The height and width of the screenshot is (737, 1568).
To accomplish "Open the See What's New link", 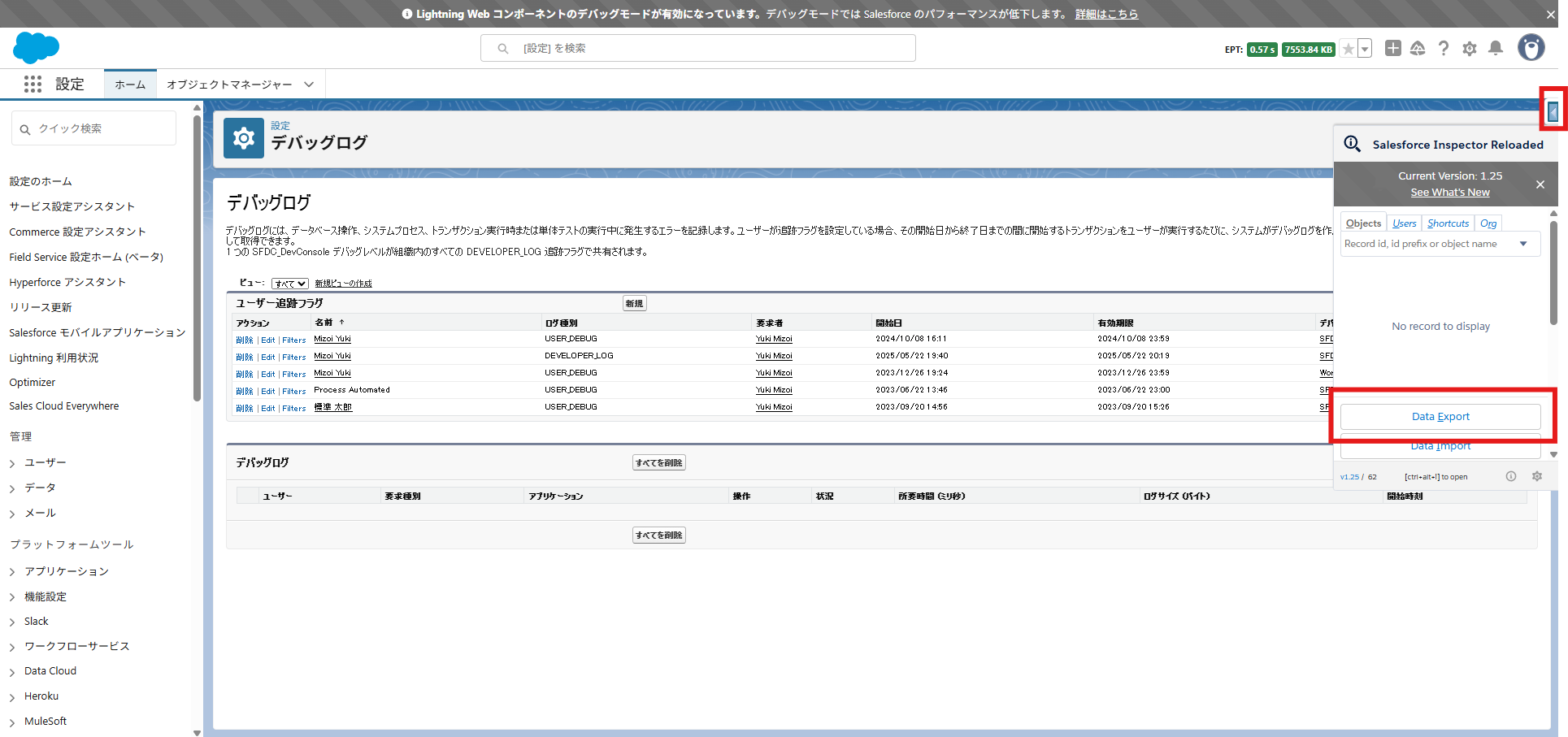I will [1450, 193].
